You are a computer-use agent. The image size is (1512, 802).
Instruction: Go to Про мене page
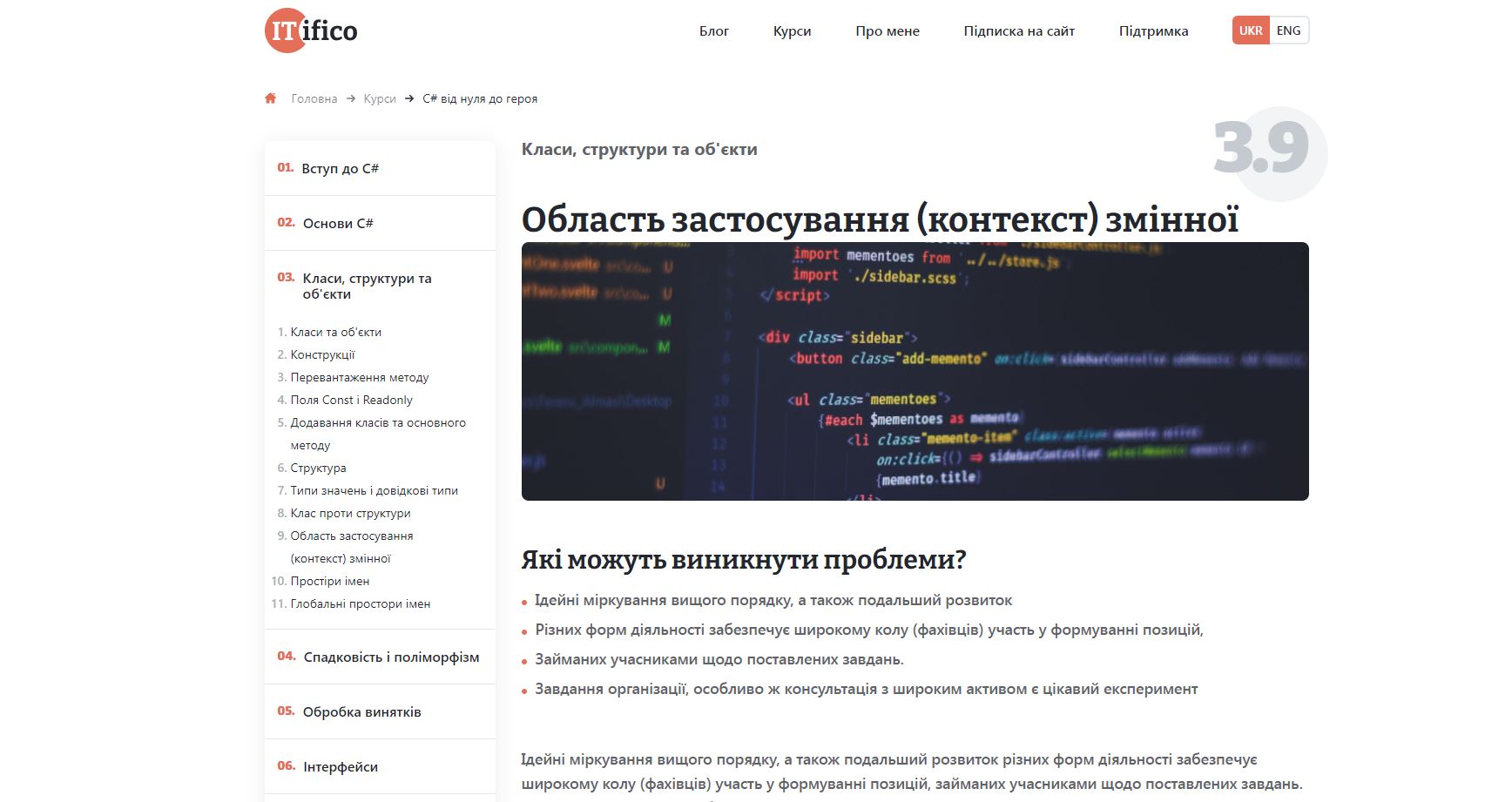point(887,30)
